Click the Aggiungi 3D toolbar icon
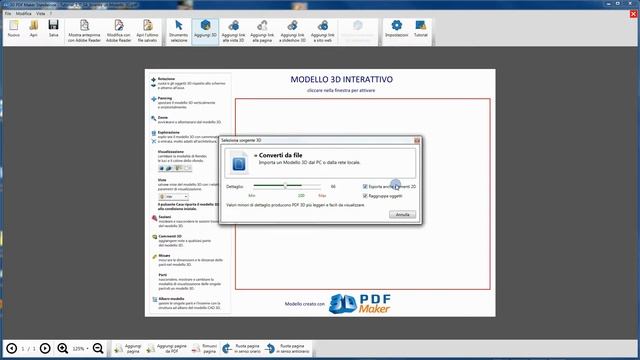Screen dimensions: 640x360 pyautogui.click(x=205, y=31)
